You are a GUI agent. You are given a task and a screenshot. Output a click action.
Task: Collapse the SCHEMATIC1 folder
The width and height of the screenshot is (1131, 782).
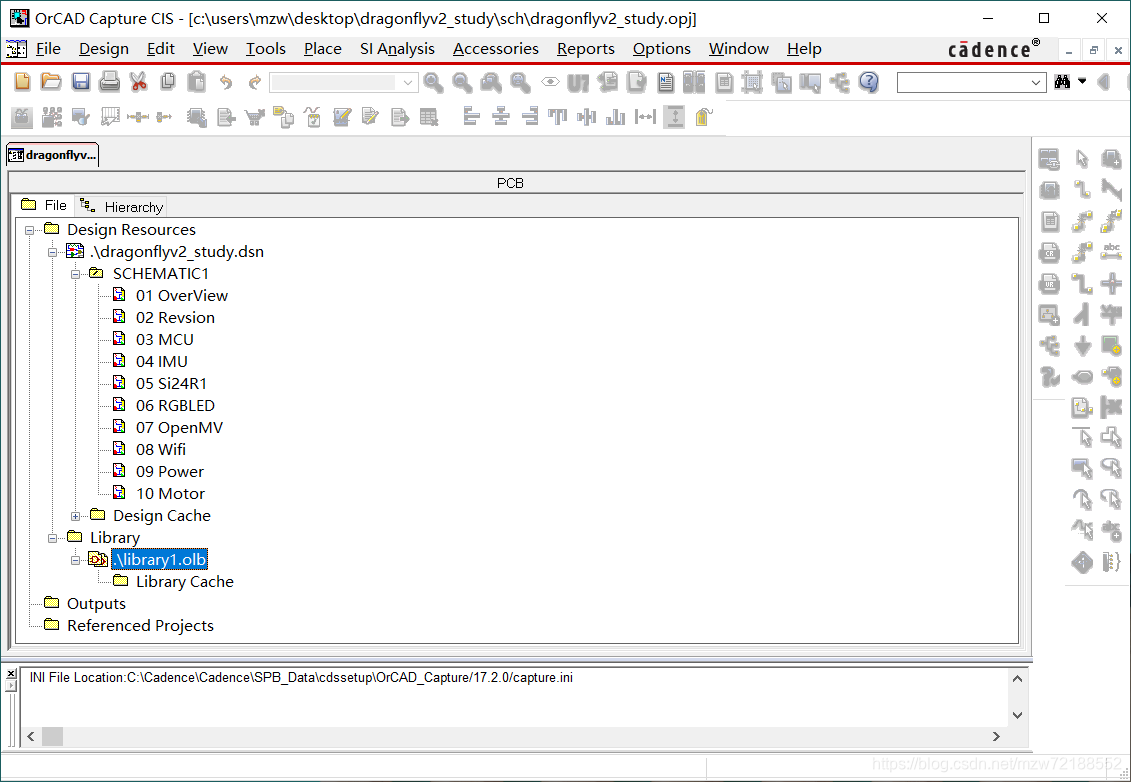click(76, 274)
